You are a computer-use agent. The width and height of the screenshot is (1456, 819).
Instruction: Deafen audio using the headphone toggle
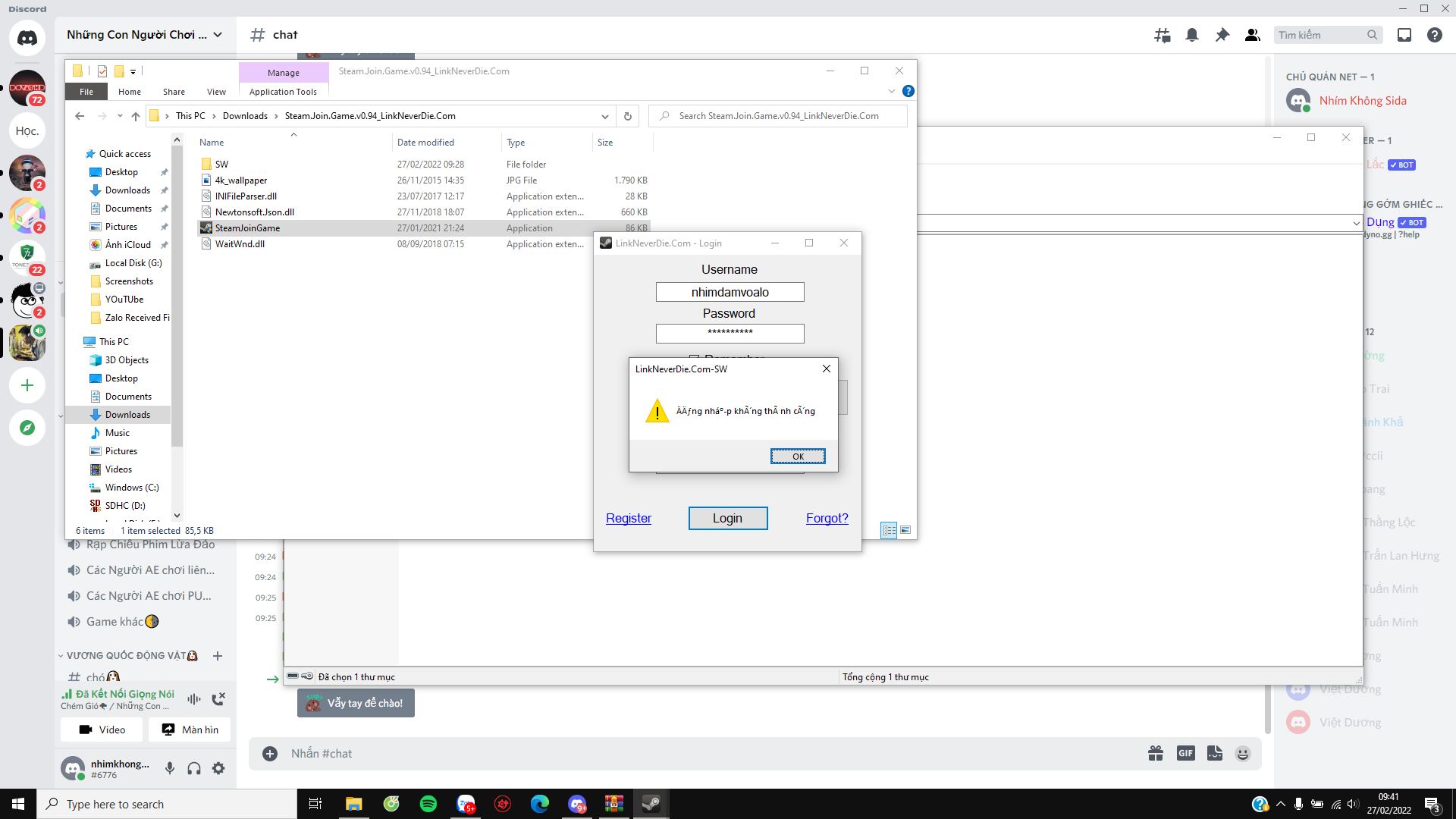[x=193, y=768]
